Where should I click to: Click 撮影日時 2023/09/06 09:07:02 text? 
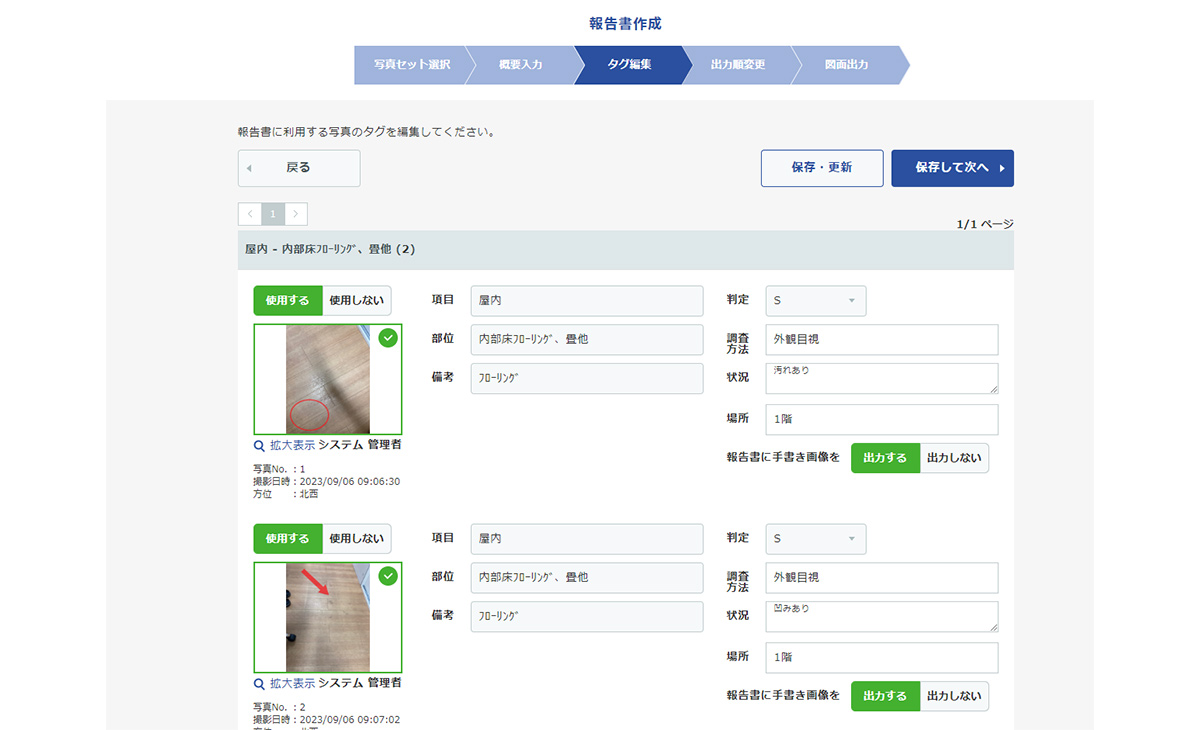327,720
